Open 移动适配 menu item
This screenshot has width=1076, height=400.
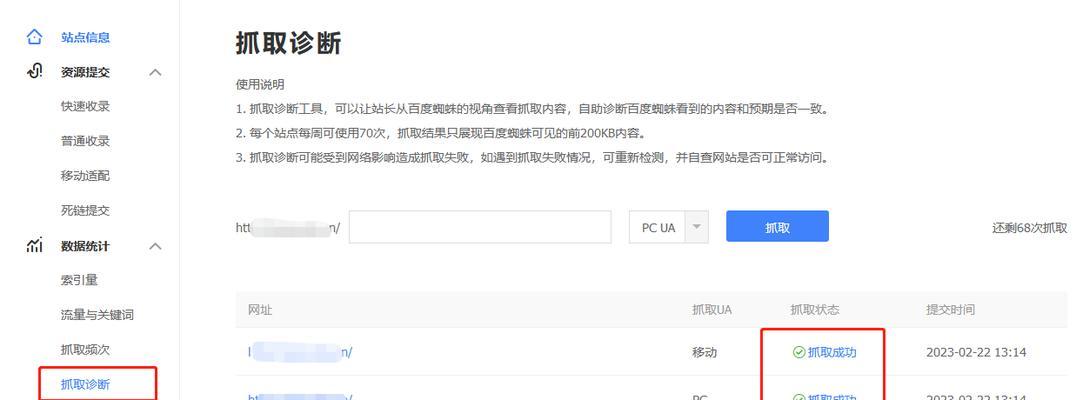85,176
